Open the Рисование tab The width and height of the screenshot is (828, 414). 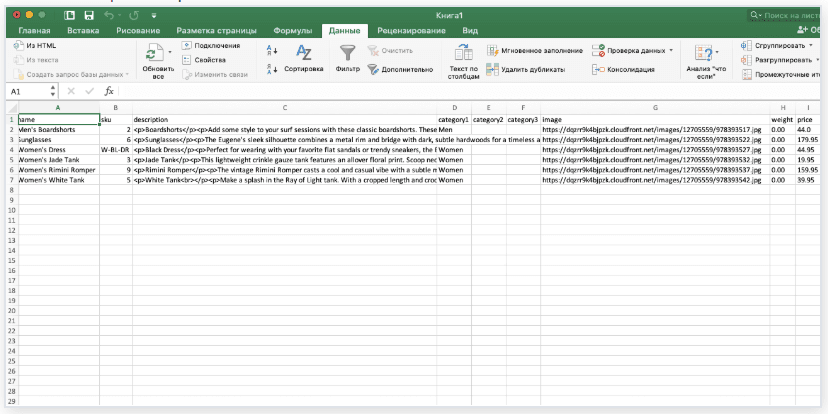coord(138,31)
